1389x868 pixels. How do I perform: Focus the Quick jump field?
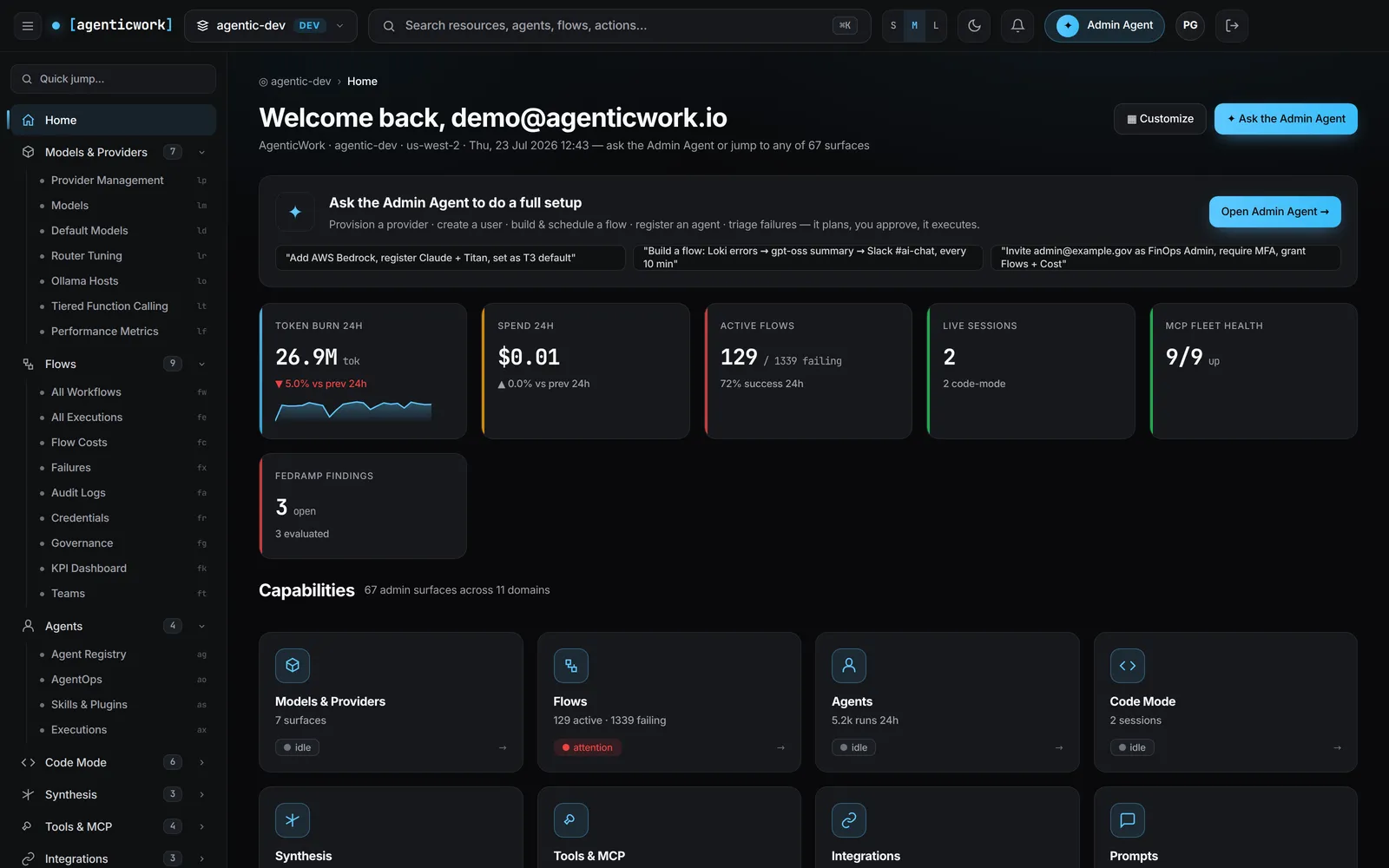click(113, 79)
